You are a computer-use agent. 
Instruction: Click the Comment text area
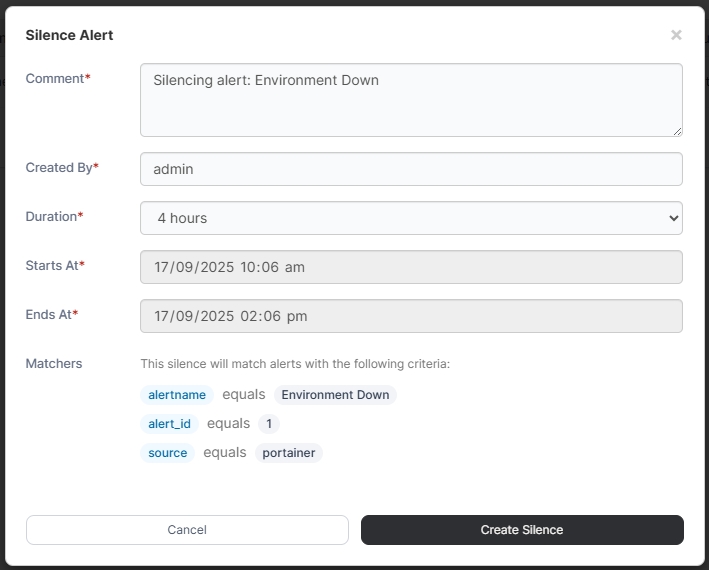click(411, 100)
